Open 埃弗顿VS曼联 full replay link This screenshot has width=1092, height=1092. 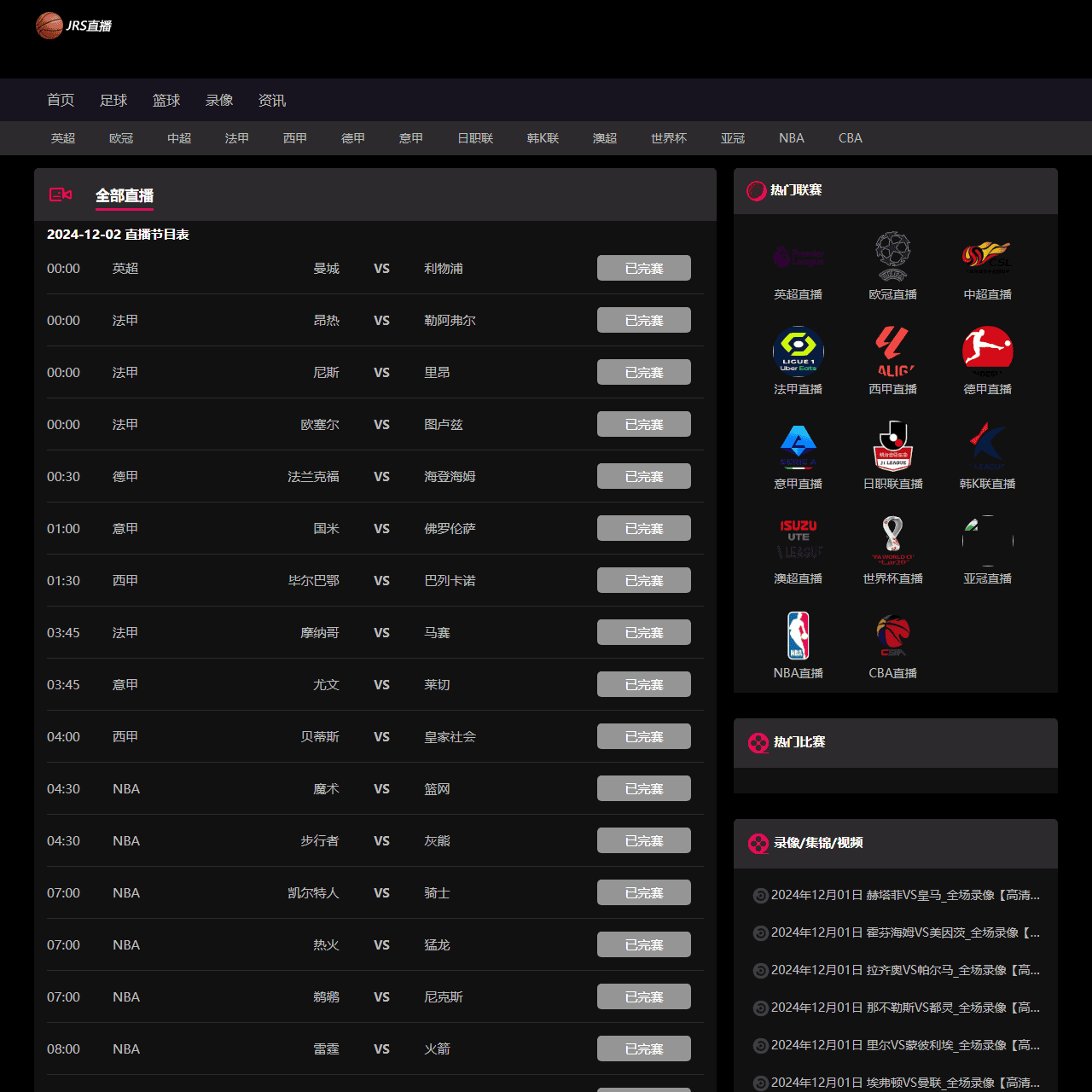coord(905,1083)
